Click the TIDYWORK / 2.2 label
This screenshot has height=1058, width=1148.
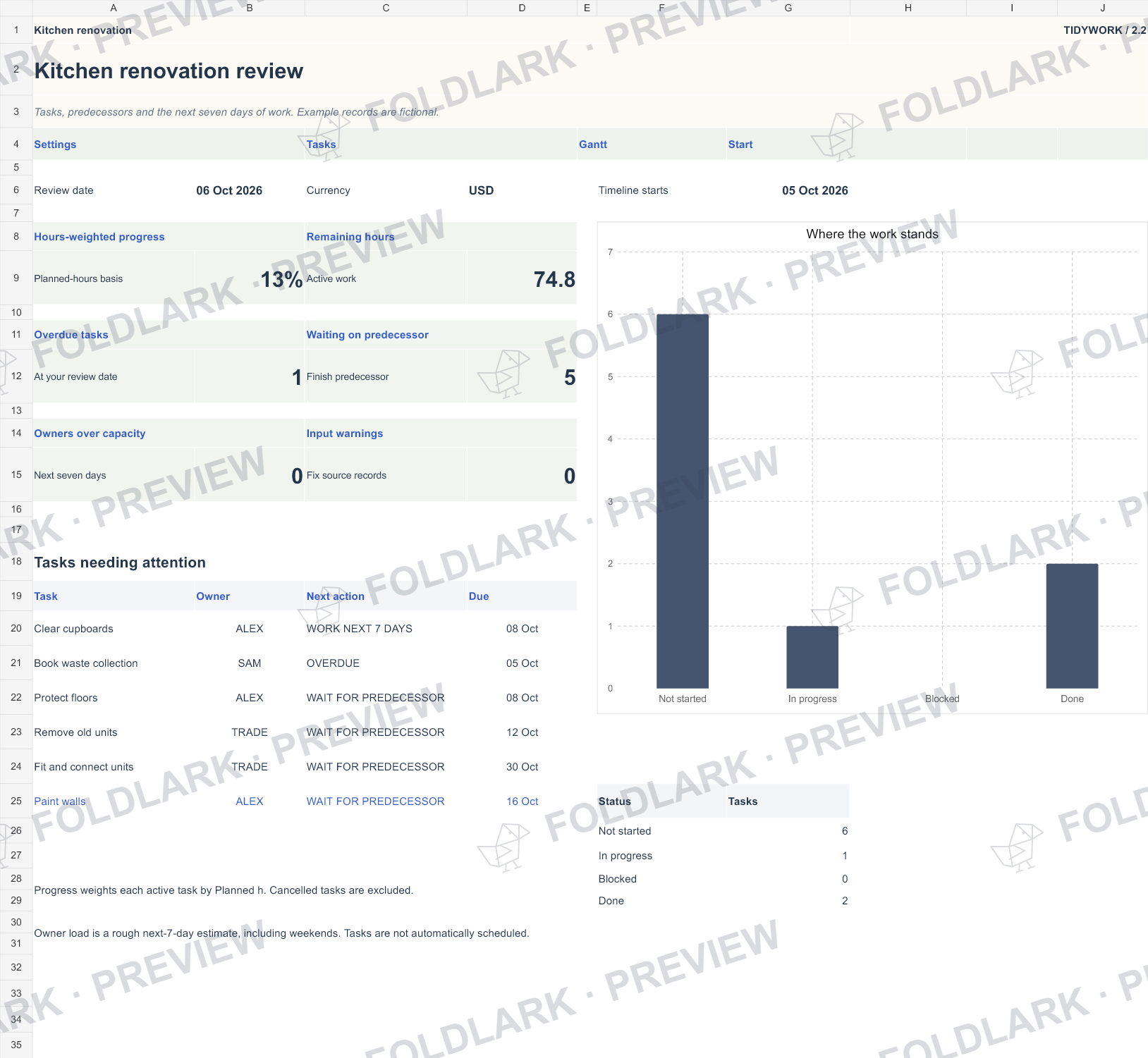(x=1105, y=30)
